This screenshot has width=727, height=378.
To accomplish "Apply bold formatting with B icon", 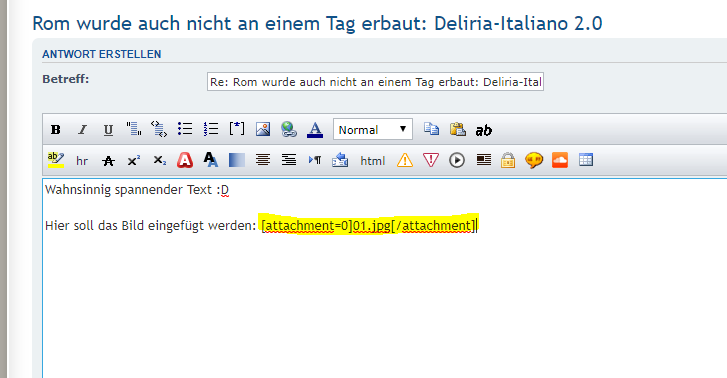I will click(x=56, y=129).
